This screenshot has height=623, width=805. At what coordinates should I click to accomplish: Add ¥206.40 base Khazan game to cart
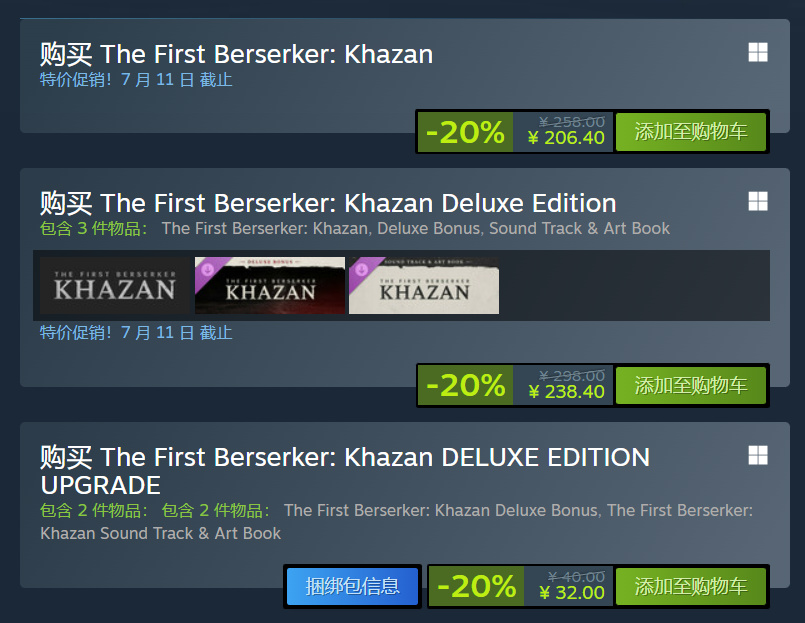(x=690, y=132)
